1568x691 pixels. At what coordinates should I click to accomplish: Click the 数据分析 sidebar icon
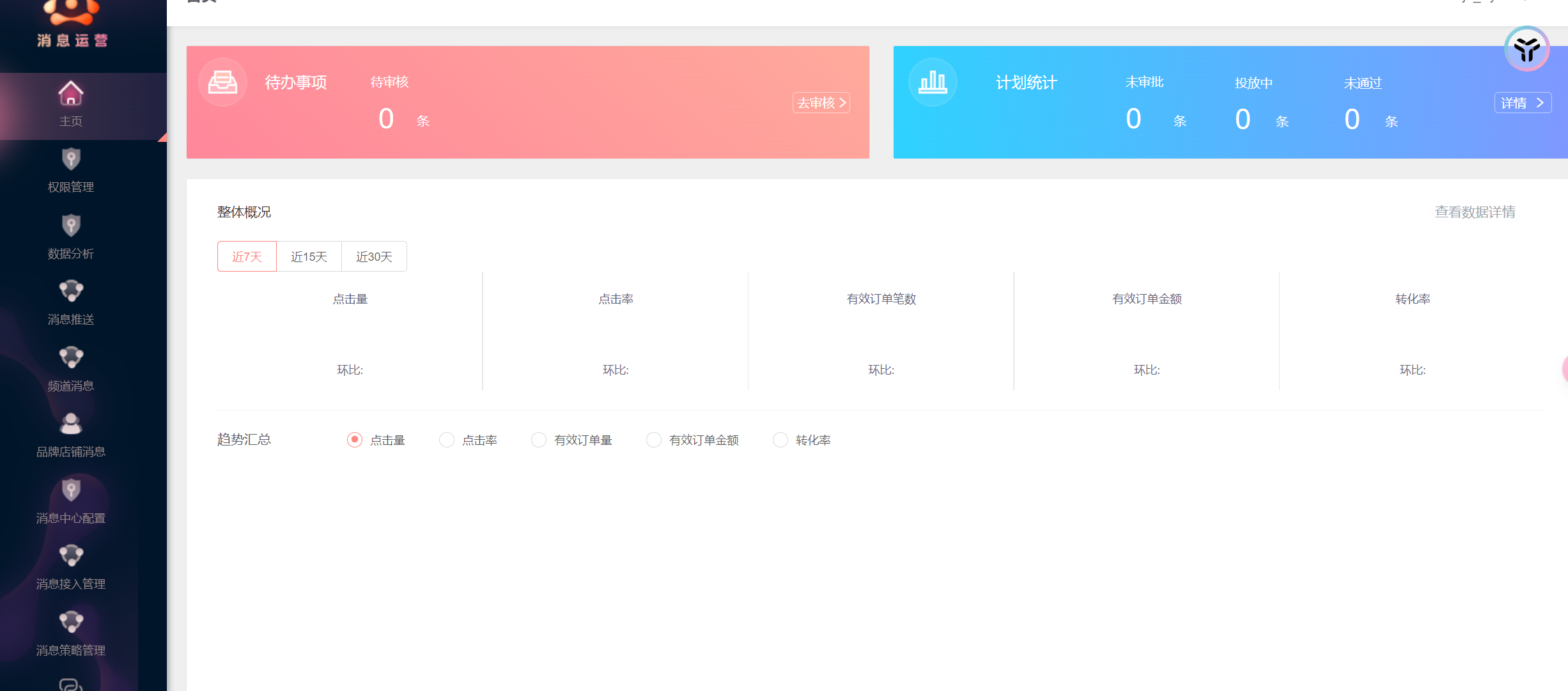coord(71,226)
